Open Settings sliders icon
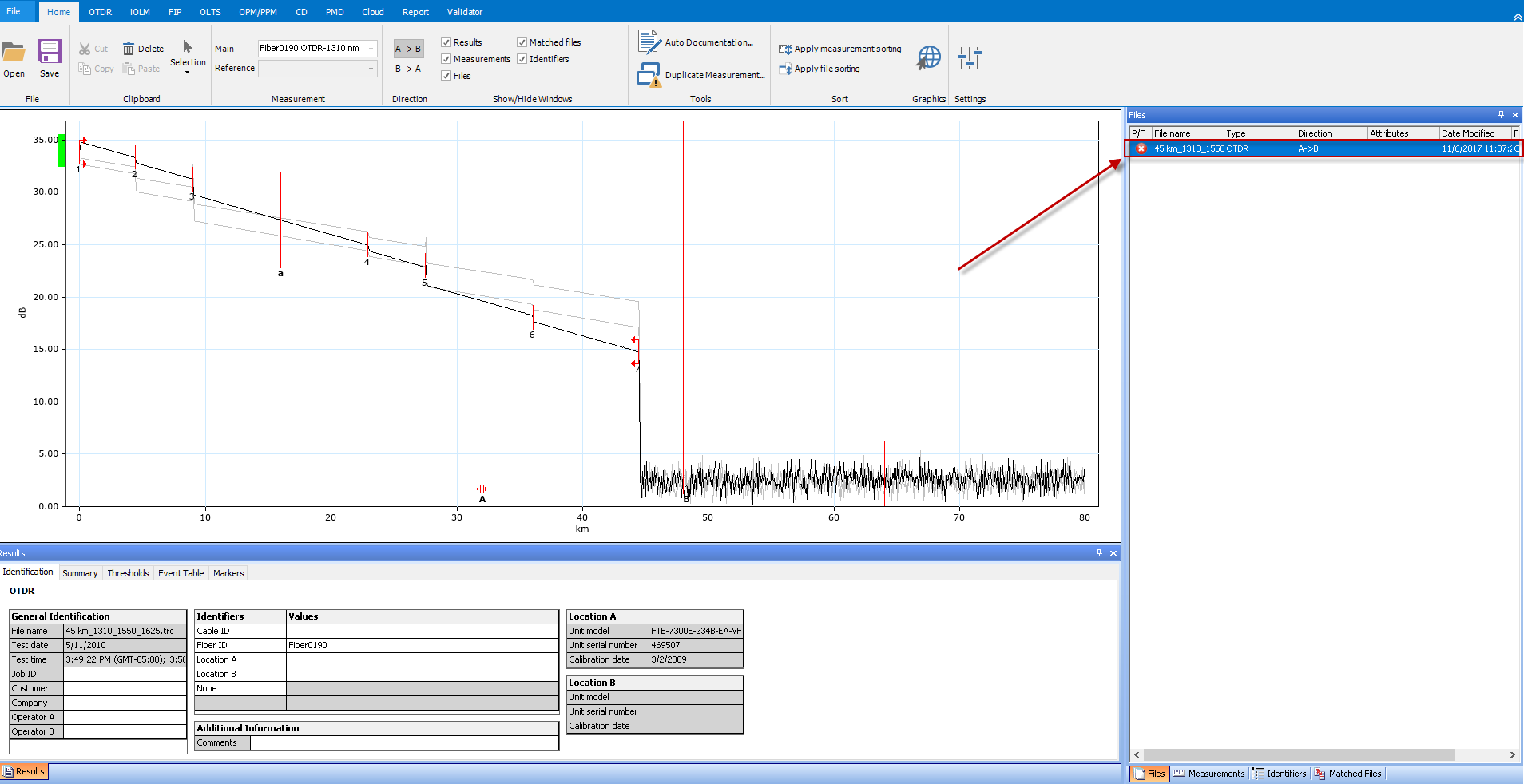The height and width of the screenshot is (784, 1524). point(970,57)
